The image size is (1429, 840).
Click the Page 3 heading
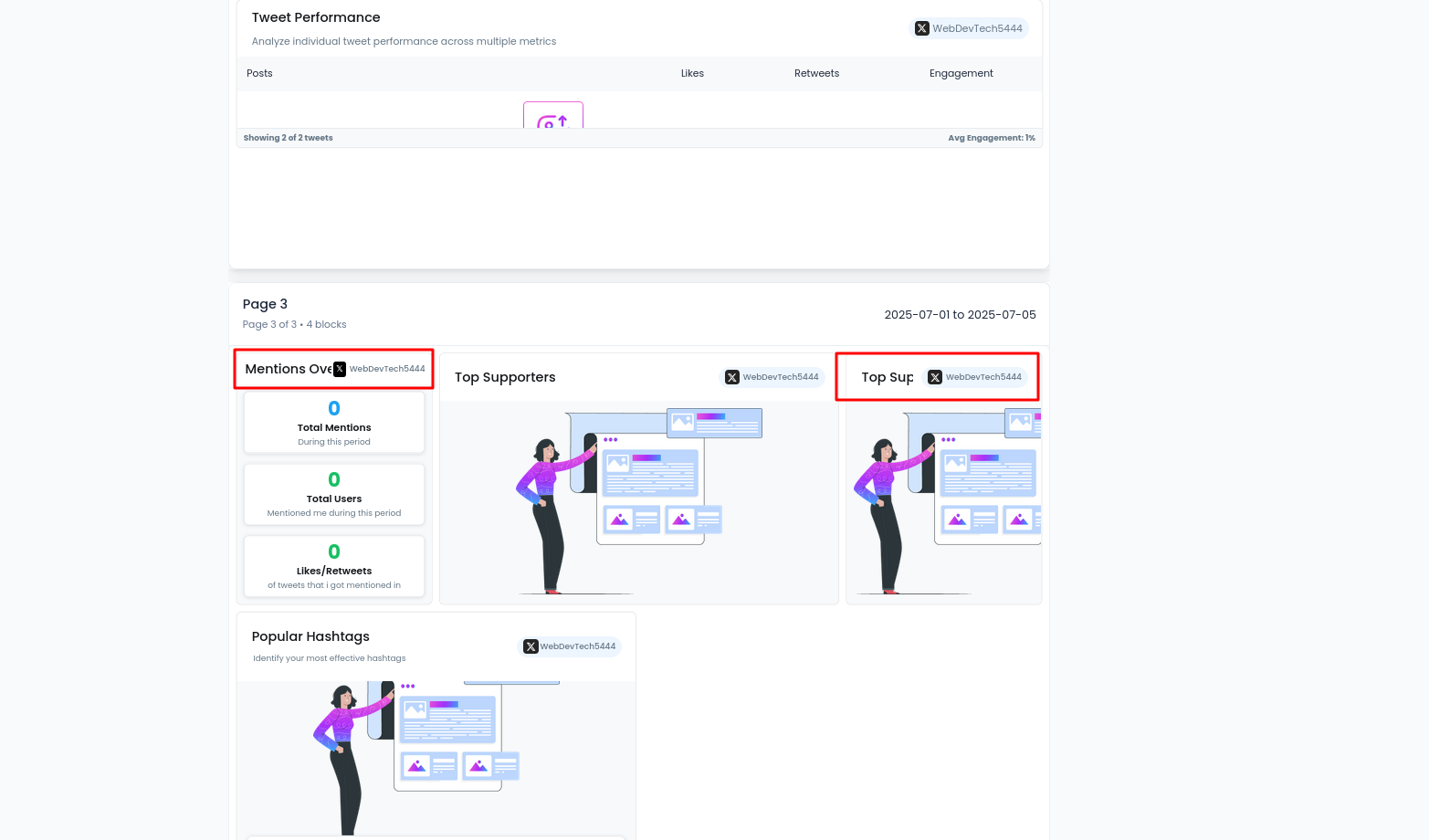coord(265,304)
